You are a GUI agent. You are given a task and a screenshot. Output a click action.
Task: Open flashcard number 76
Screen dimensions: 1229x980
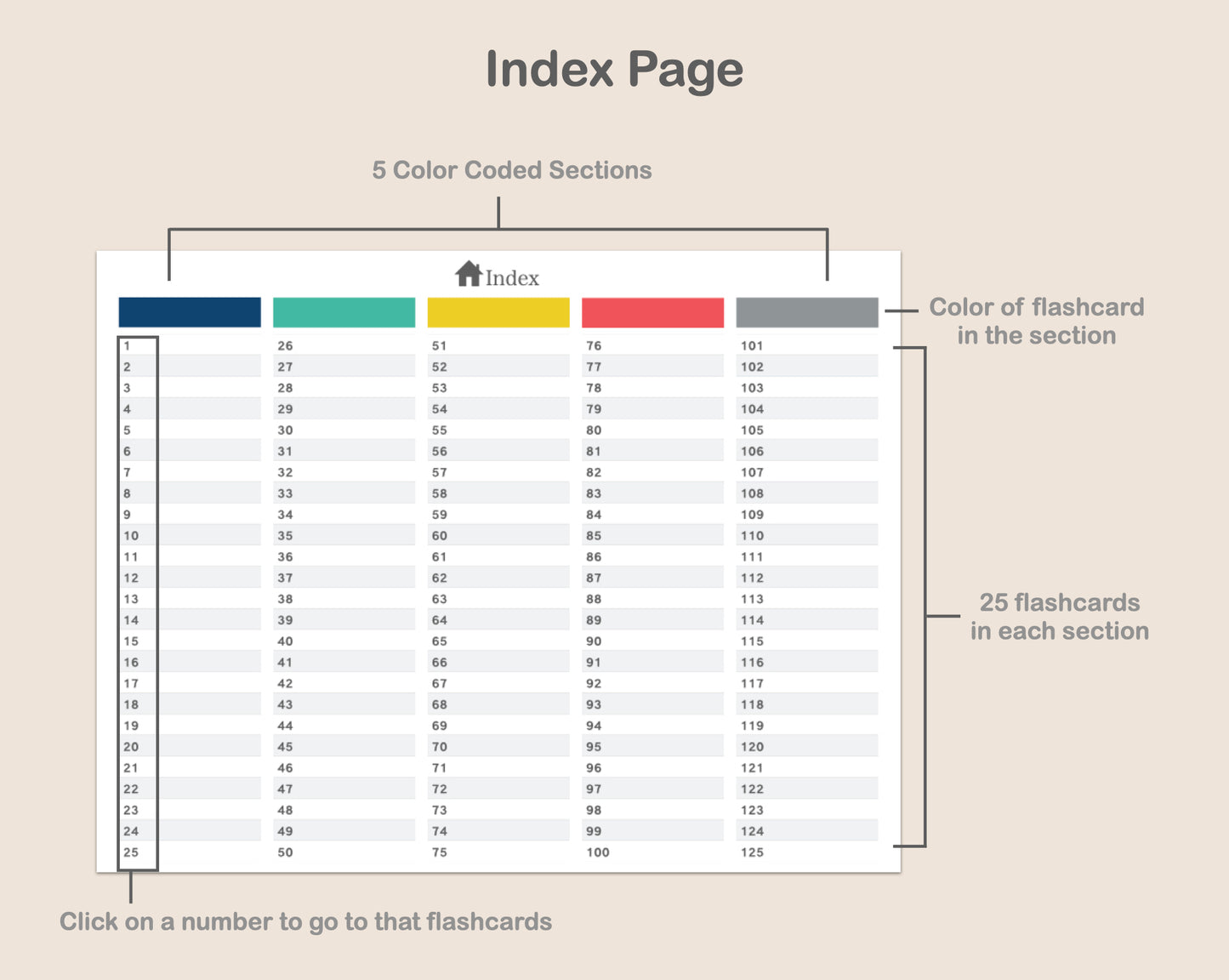tap(594, 346)
